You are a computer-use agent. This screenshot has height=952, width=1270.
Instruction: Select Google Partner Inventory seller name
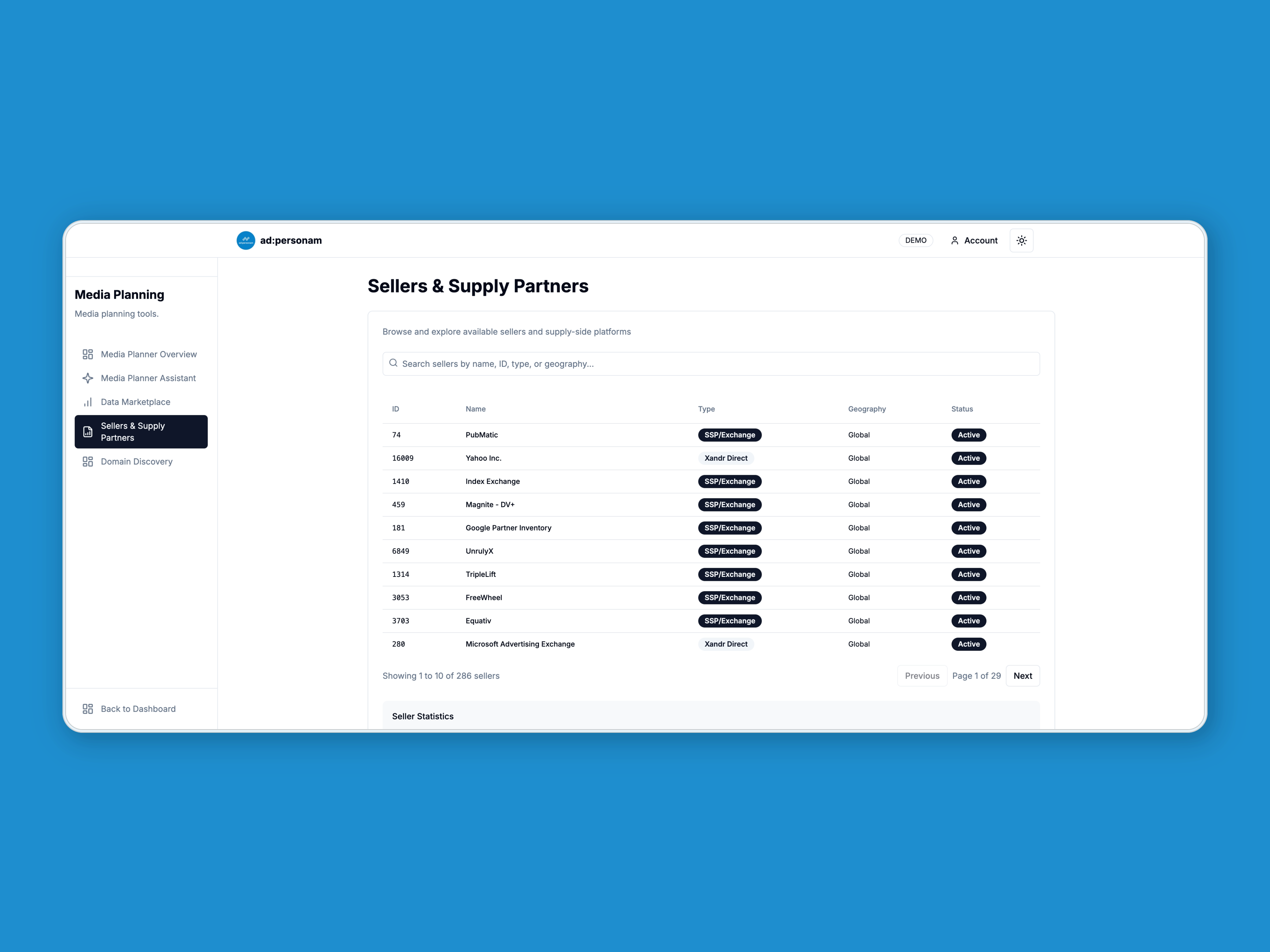[508, 528]
